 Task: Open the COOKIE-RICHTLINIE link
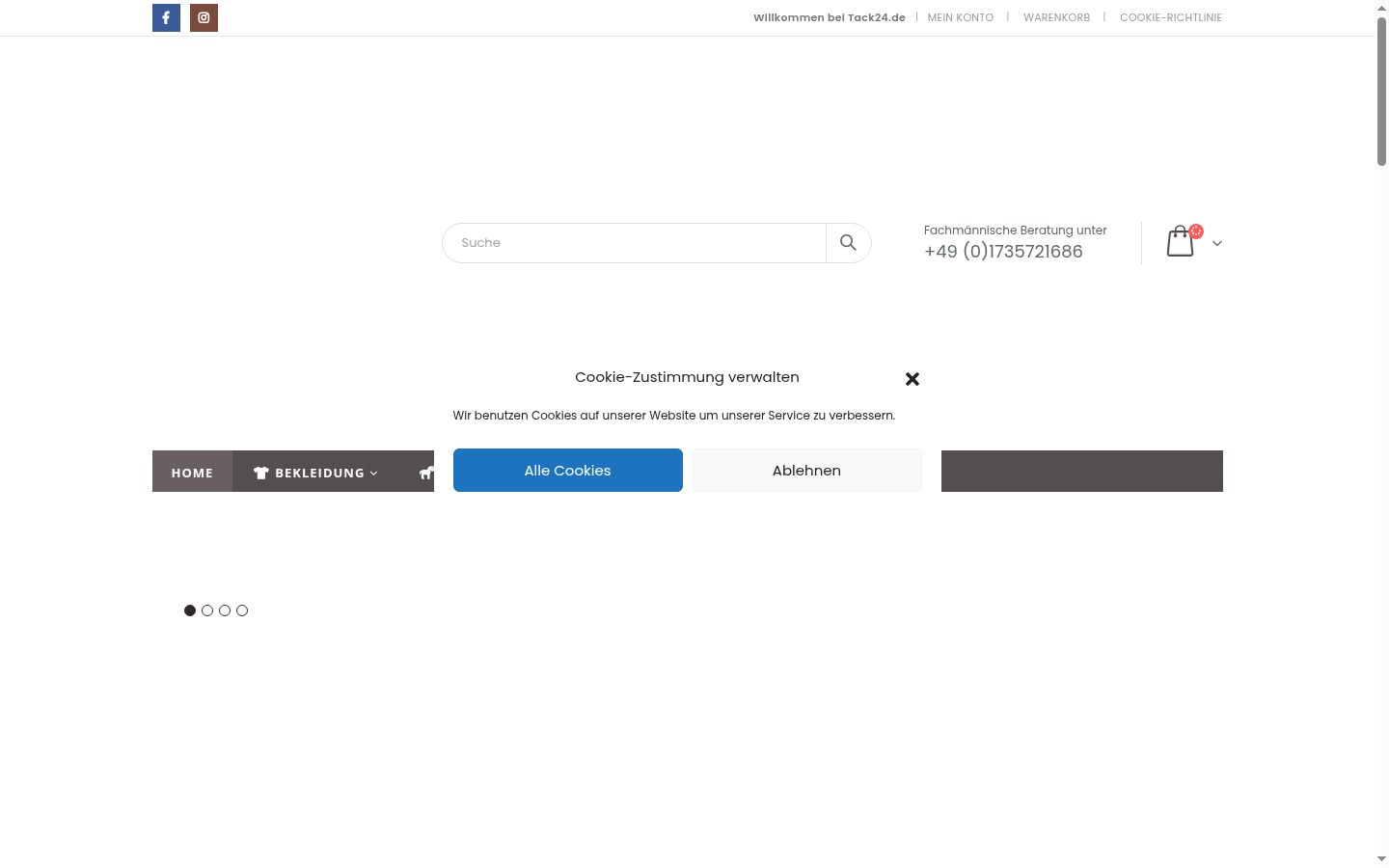[x=1171, y=17]
